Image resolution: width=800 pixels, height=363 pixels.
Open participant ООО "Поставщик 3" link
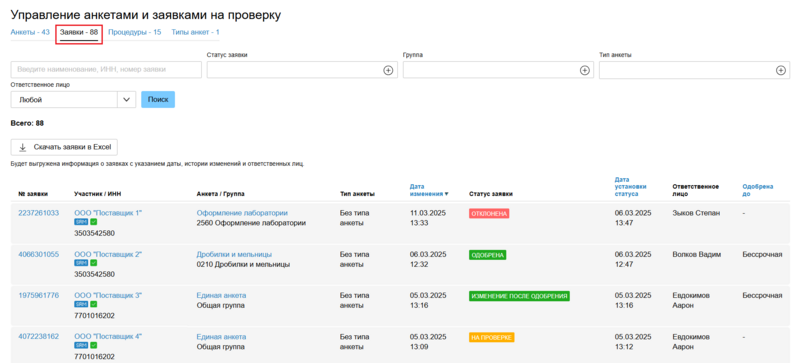[x=108, y=295]
